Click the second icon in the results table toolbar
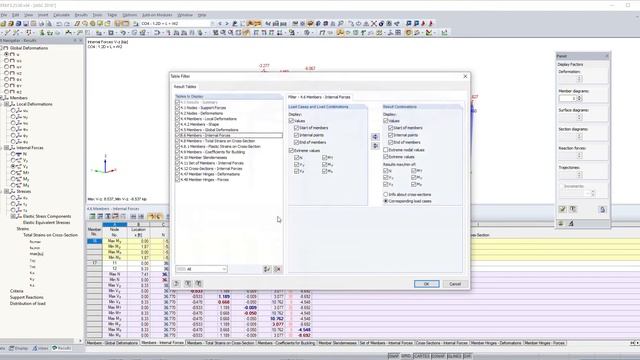The height and width of the screenshot is (360, 640). point(100,216)
